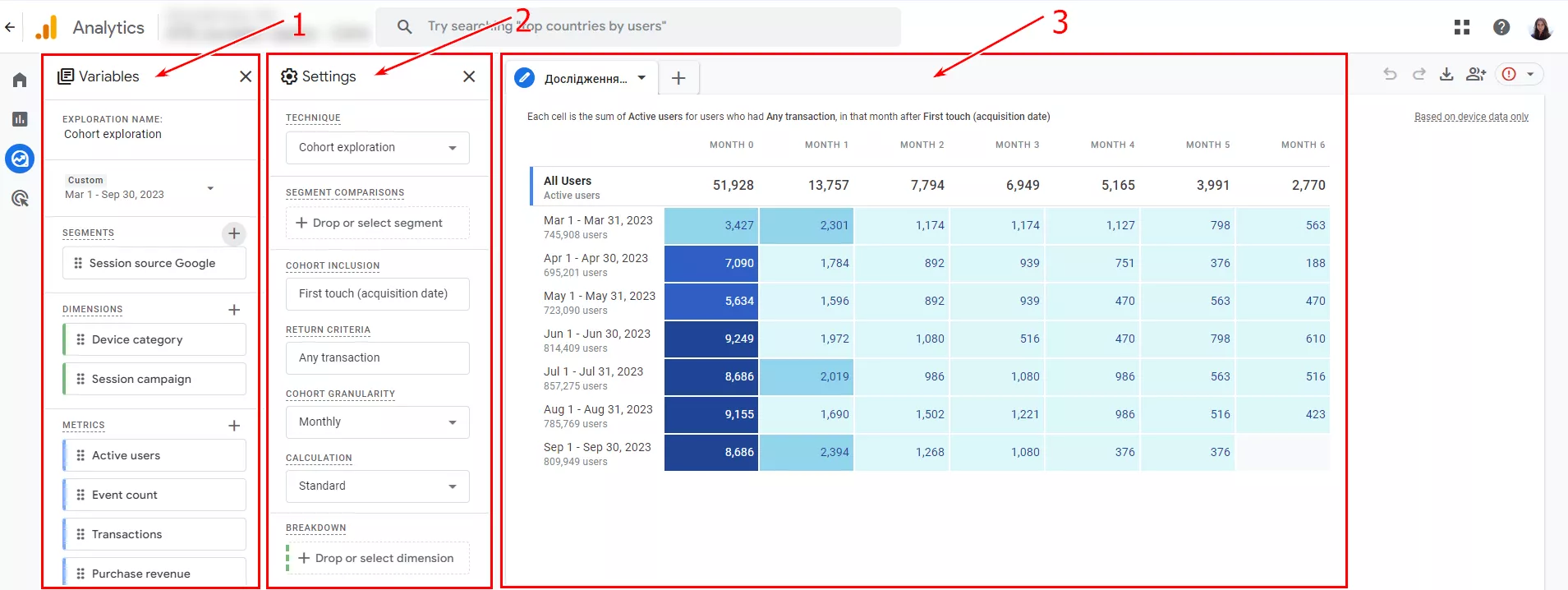Click the 9,249 cell in Jun row
Screen dimensions: 1568x590
click(x=711, y=339)
